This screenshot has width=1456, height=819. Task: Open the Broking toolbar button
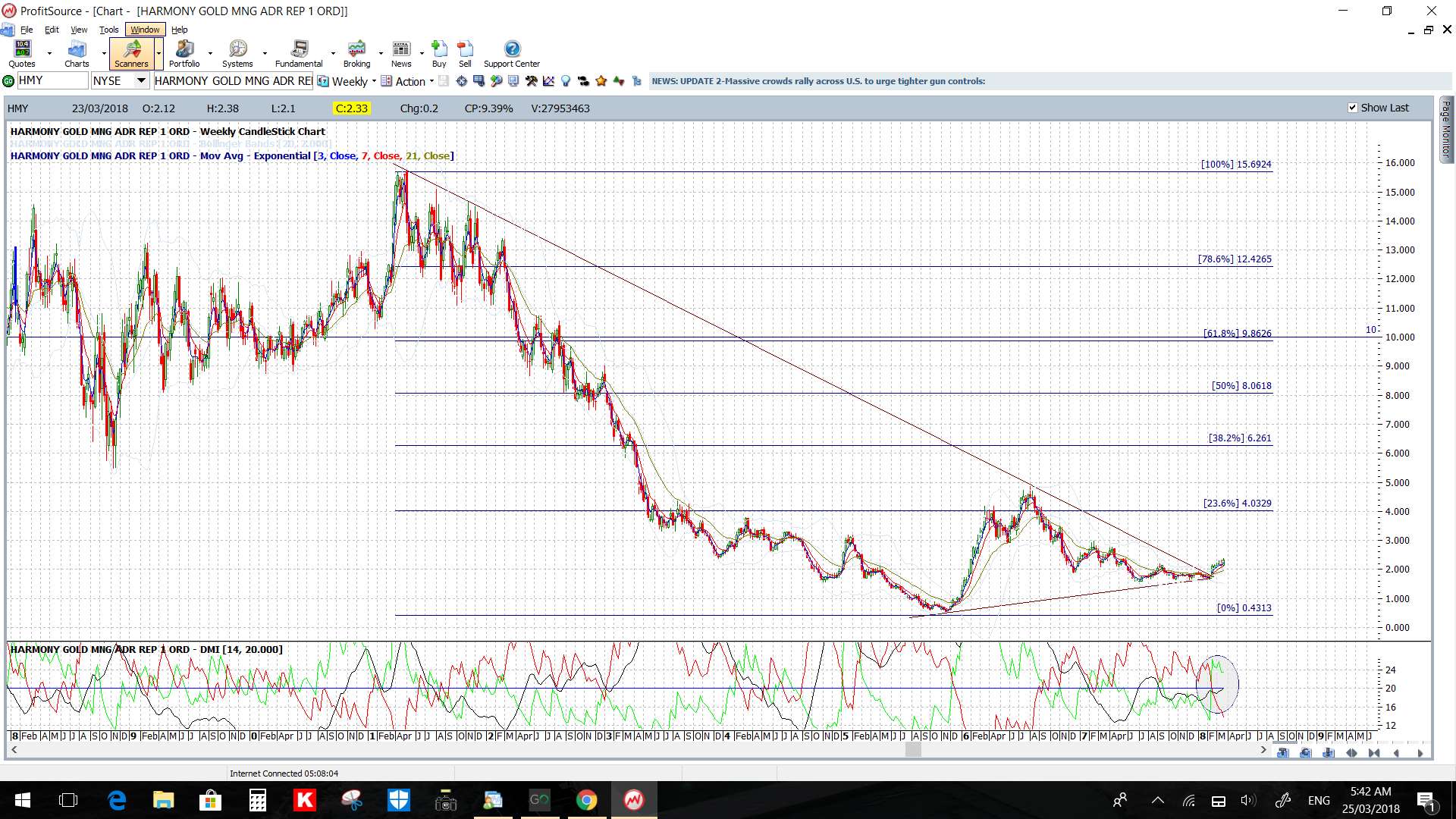point(356,54)
